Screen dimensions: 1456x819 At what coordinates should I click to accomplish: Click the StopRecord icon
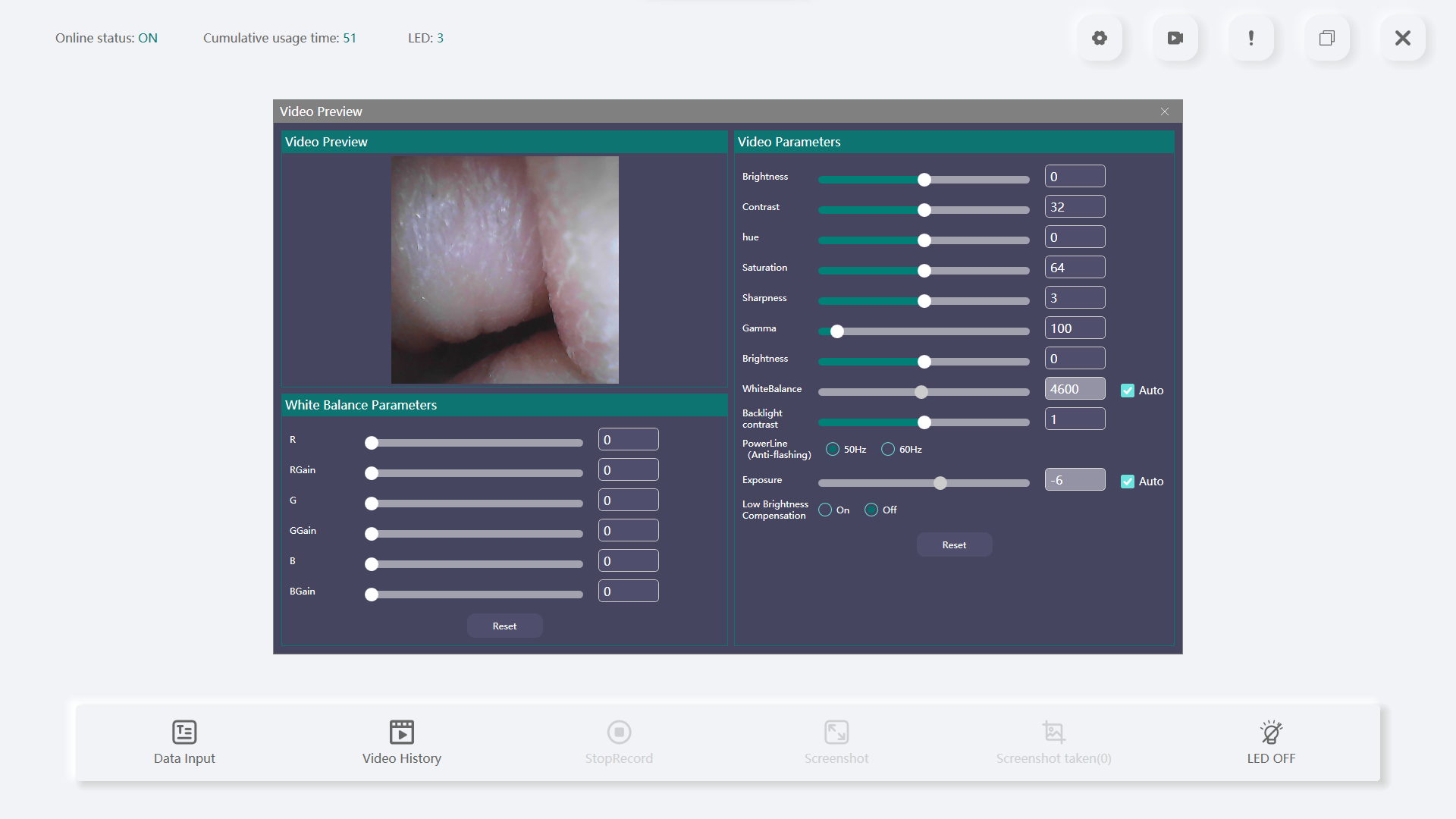click(619, 742)
